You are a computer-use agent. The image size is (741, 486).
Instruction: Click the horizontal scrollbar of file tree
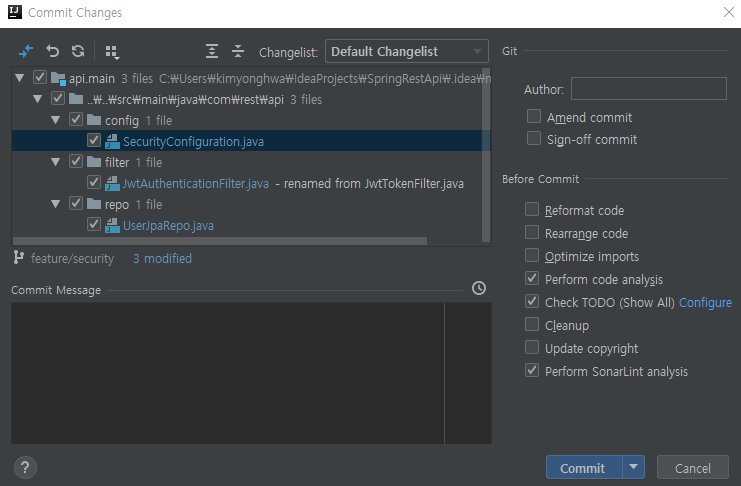(220, 241)
